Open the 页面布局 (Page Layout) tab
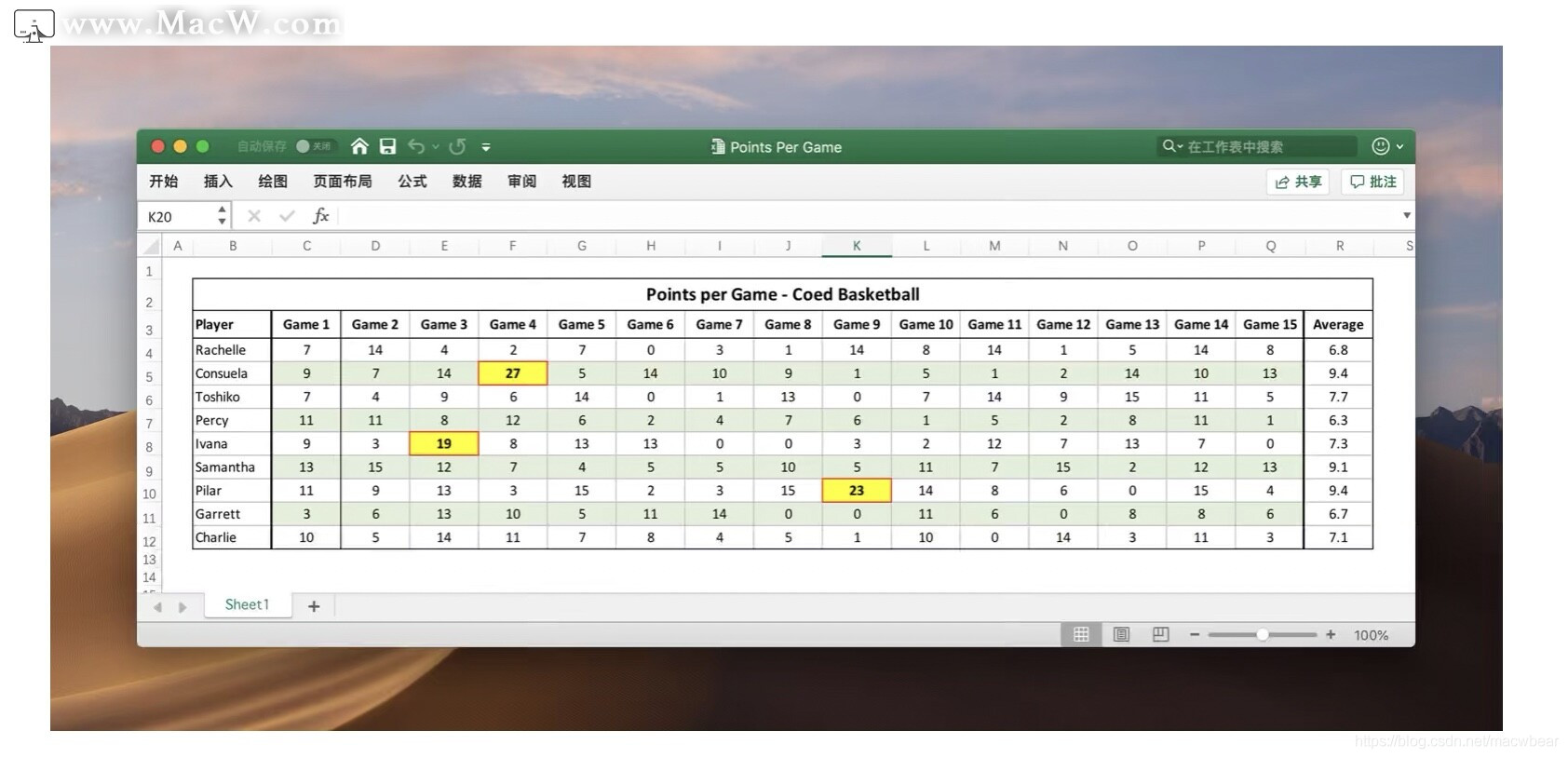 point(343,182)
